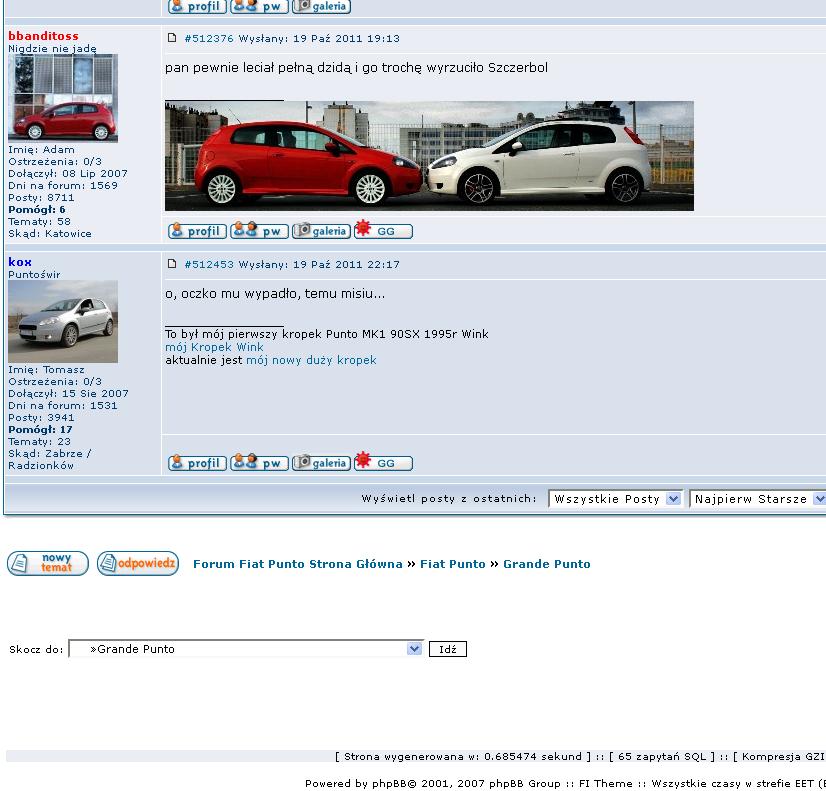Screen dimensions: 826x791
Task: Send private message (pw) to bbanditoss
Action: coord(259,231)
